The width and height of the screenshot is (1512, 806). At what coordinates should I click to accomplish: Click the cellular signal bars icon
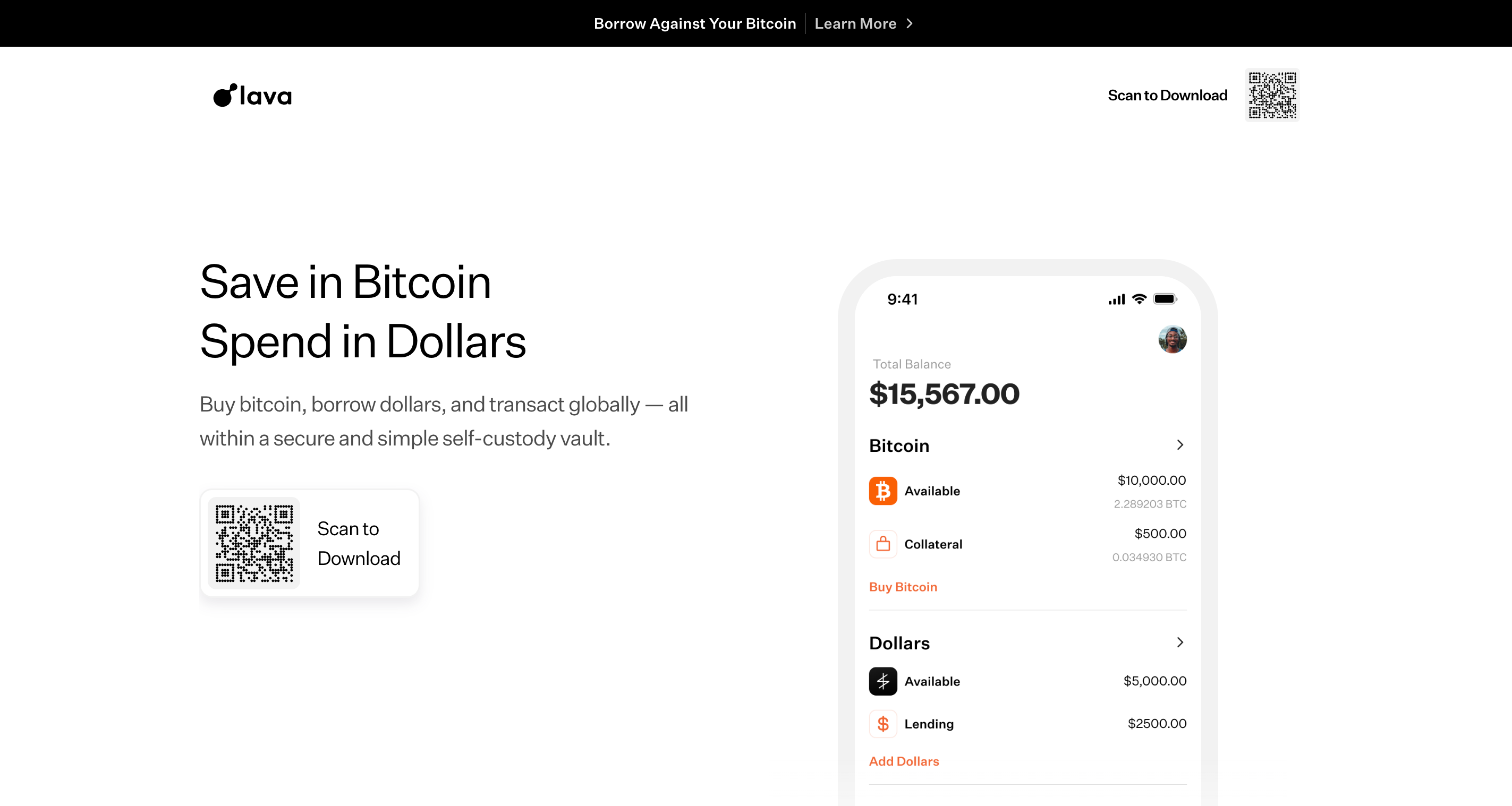point(1116,300)
